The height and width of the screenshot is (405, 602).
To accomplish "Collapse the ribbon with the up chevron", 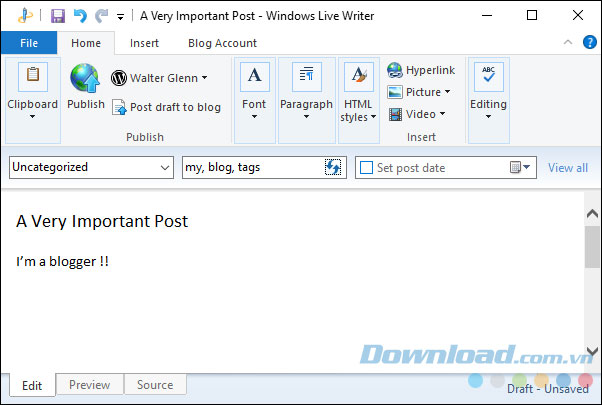I will 568,42.
